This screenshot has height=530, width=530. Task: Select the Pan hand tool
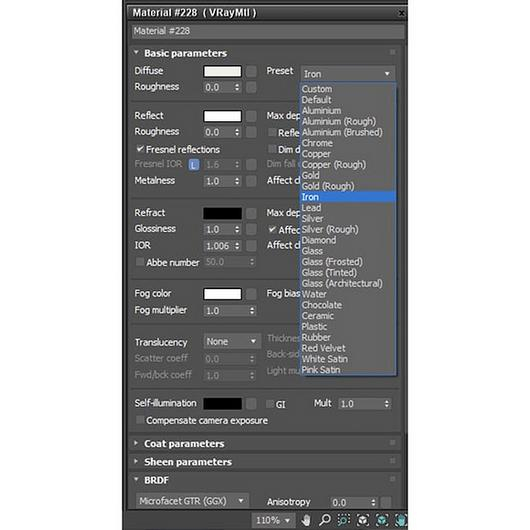tap(306, 520)
